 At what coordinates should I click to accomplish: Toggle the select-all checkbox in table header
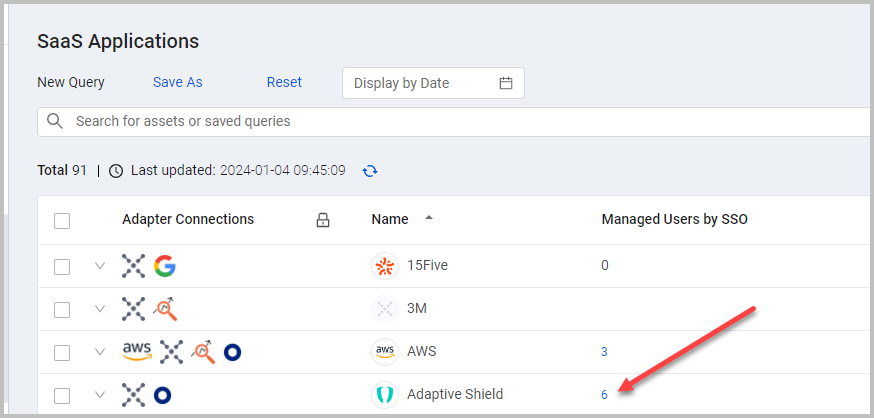[62, 221]
